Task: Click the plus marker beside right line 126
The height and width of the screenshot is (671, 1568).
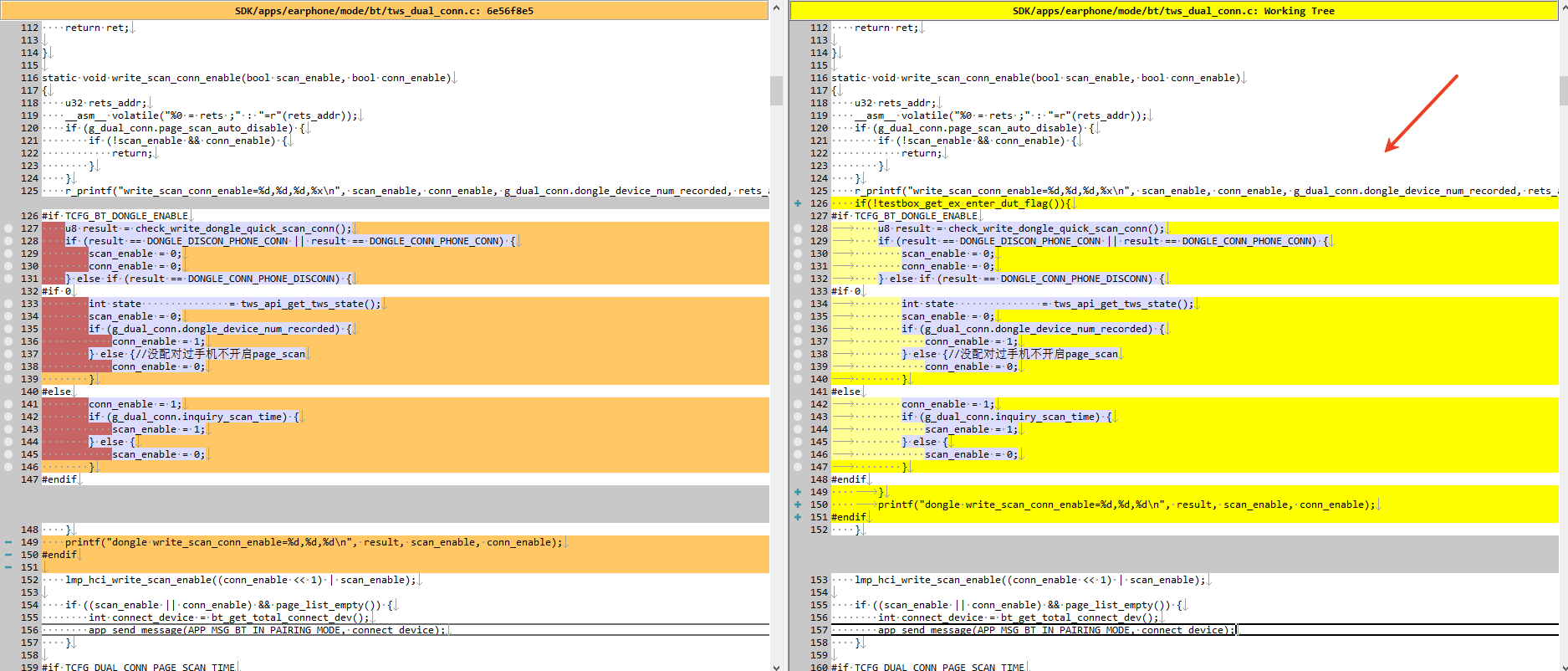Action: point(798,203)
